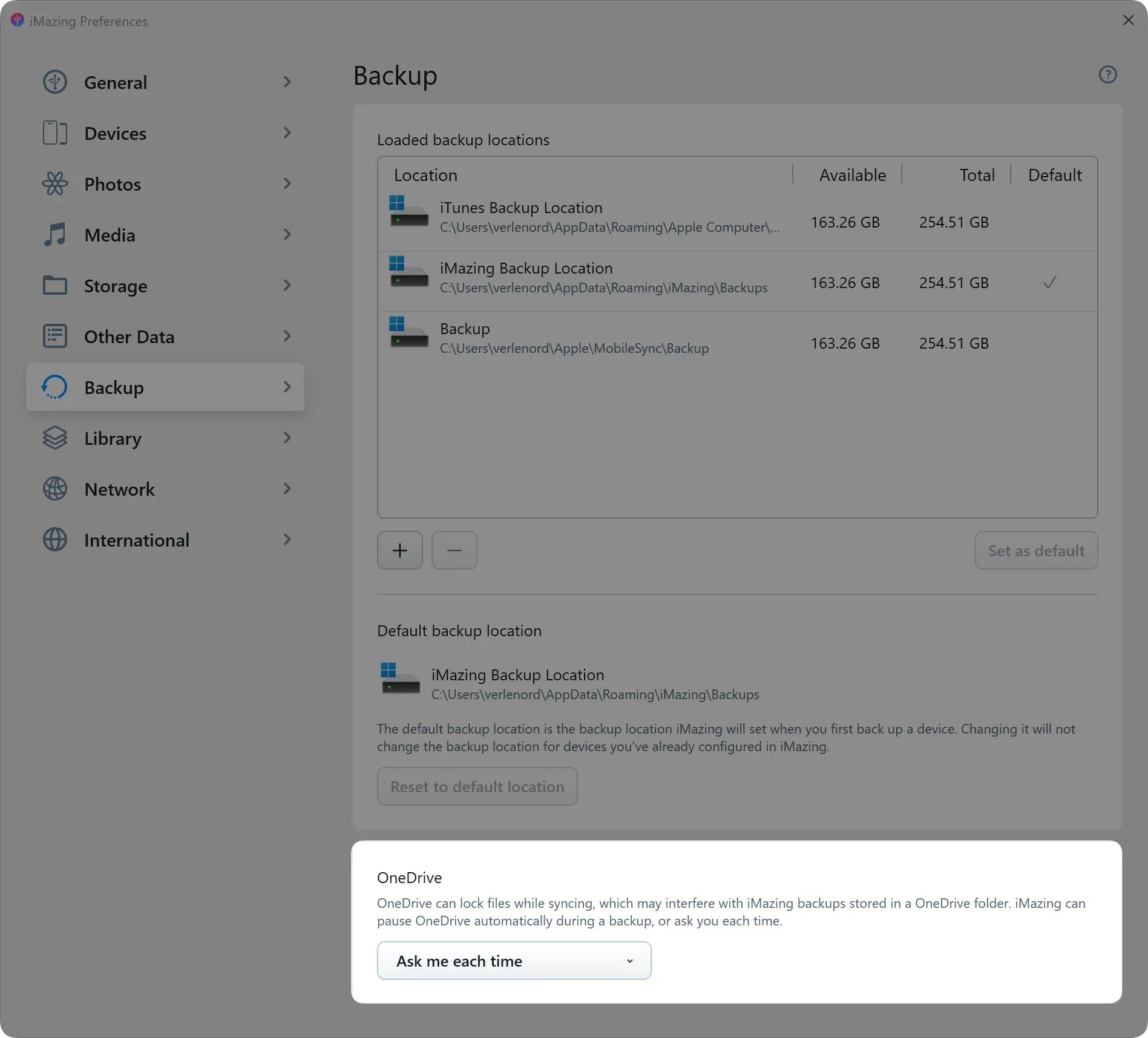Select iTunes Backup Location row title

pos(521,208)
